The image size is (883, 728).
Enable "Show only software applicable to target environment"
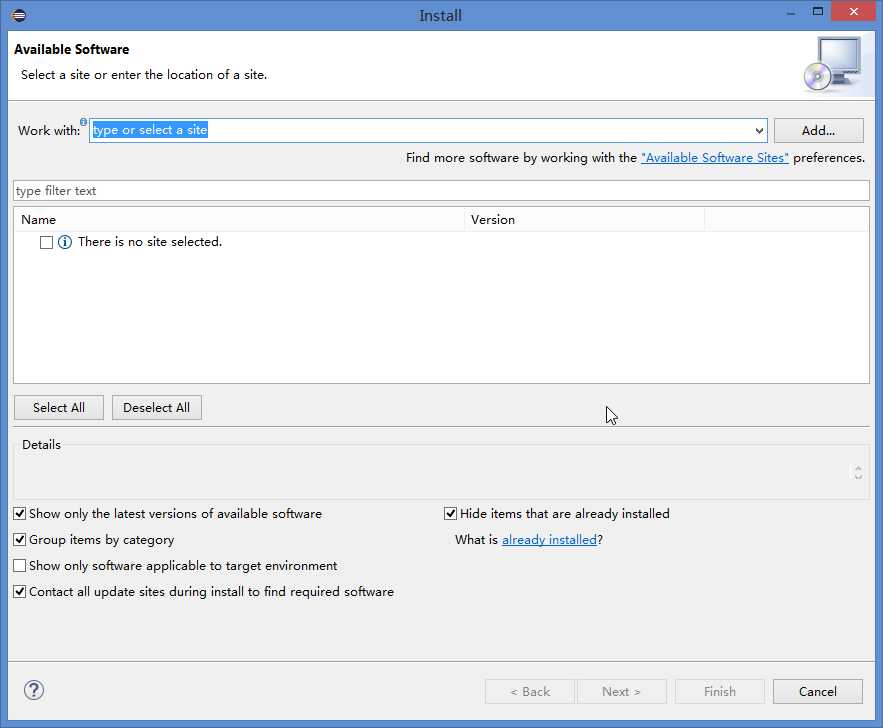20,565
